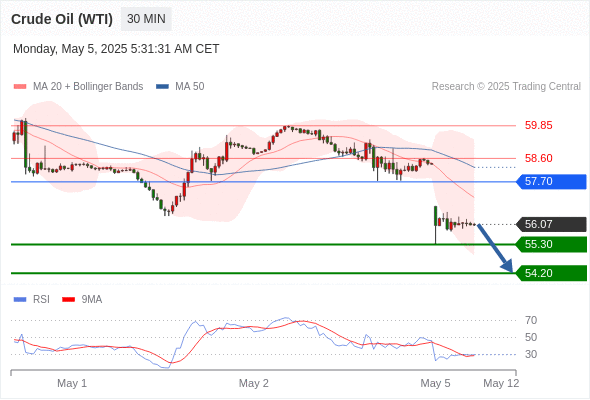The image size is (590, 400).
Task: Click the RSI blue legend swatch
Action: [20, 300]
